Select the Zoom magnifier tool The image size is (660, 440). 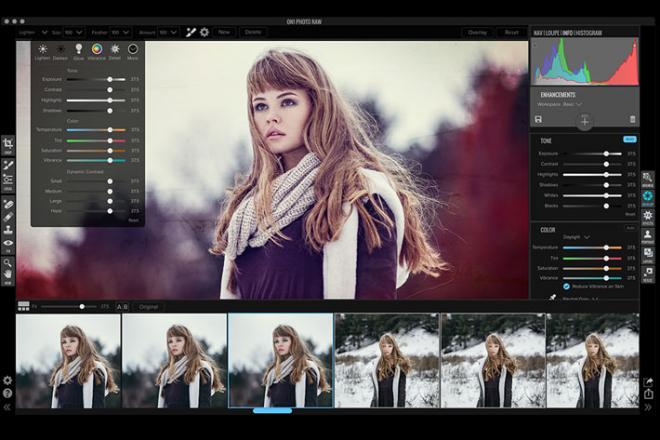tap(8, 264)
